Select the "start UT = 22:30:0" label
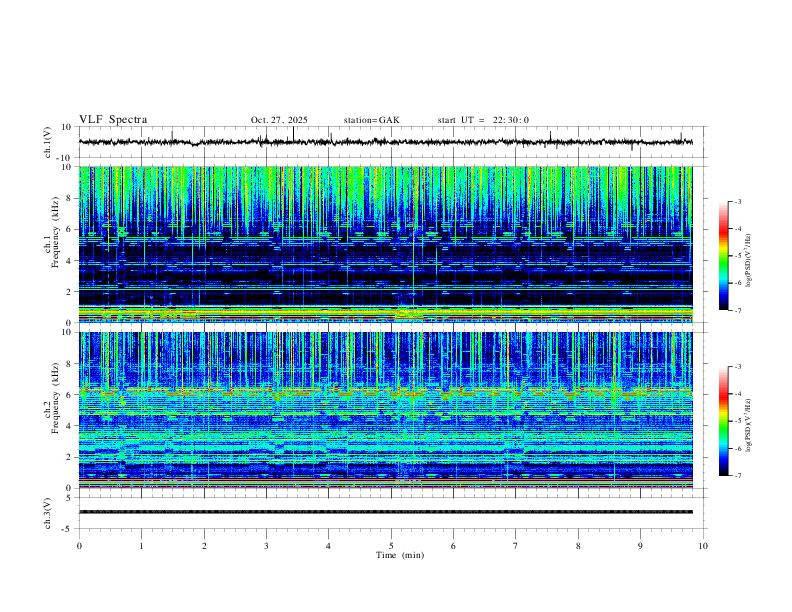The image size is (792, 612). (x=483, y=120)
